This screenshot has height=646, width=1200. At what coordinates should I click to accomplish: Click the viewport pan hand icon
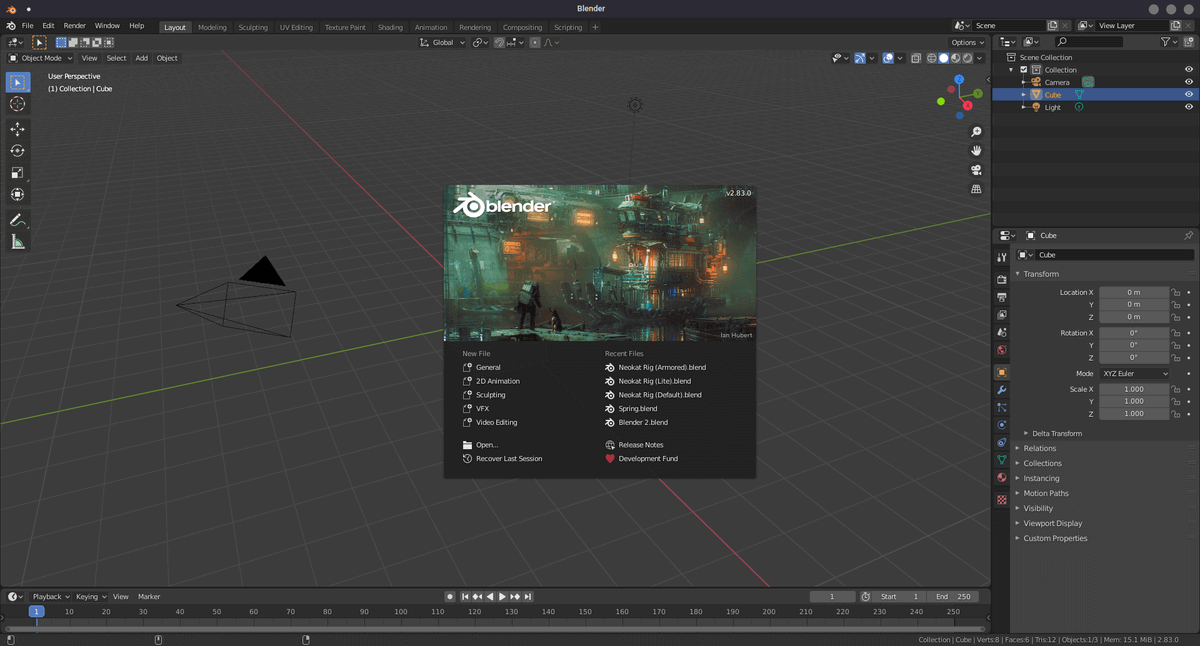pos(976,151)
